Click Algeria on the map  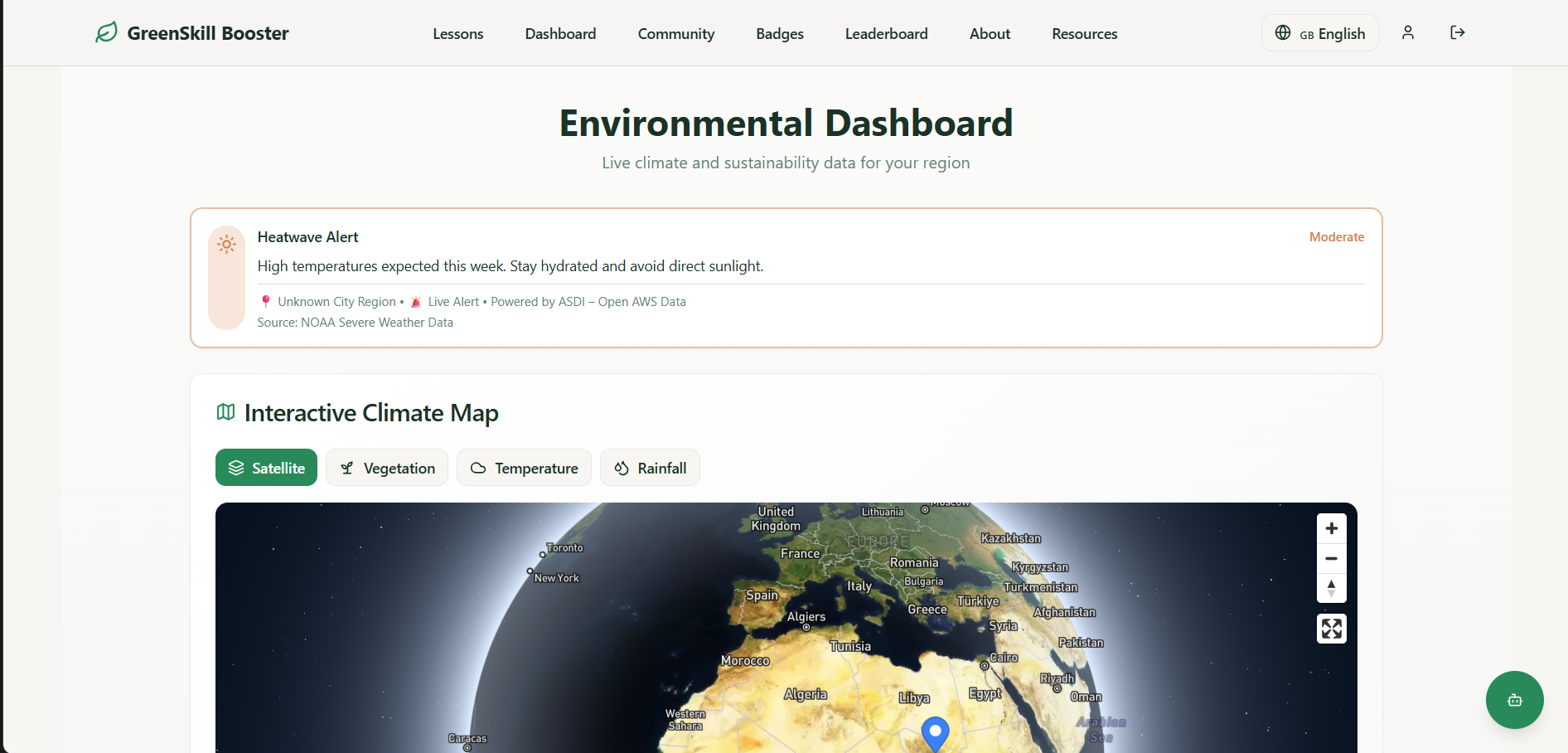tap(806, 694)
